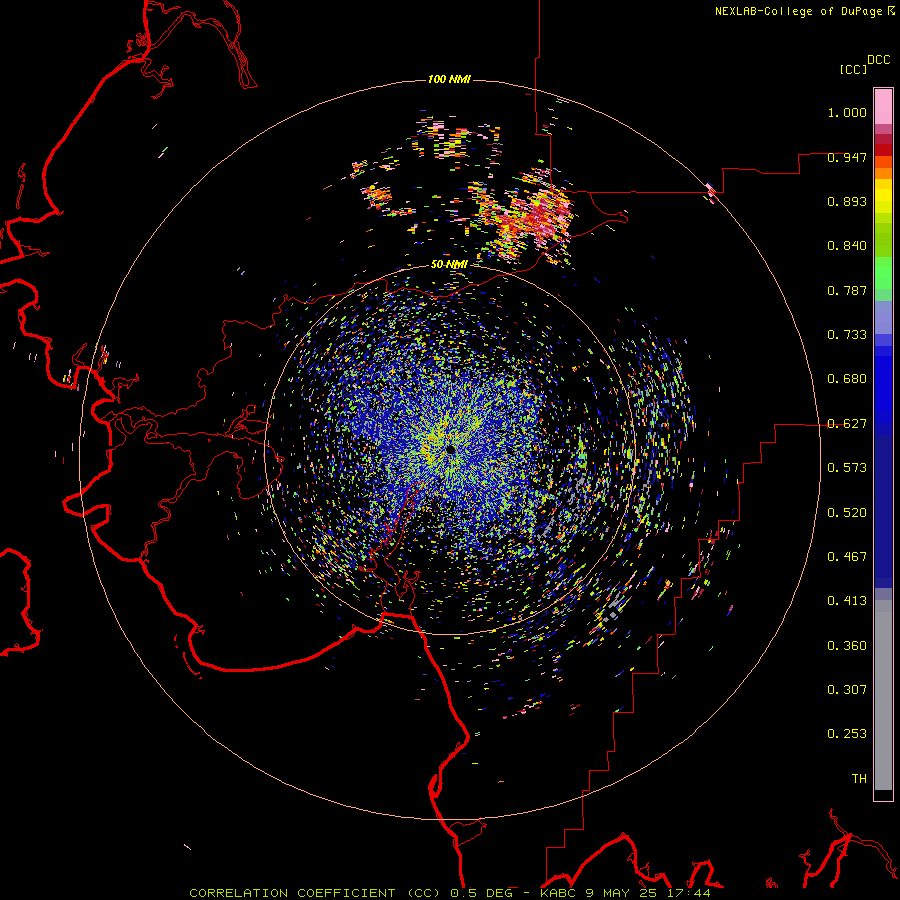
Task: Click the 0.520 scale value
Action: click(847, 513)
